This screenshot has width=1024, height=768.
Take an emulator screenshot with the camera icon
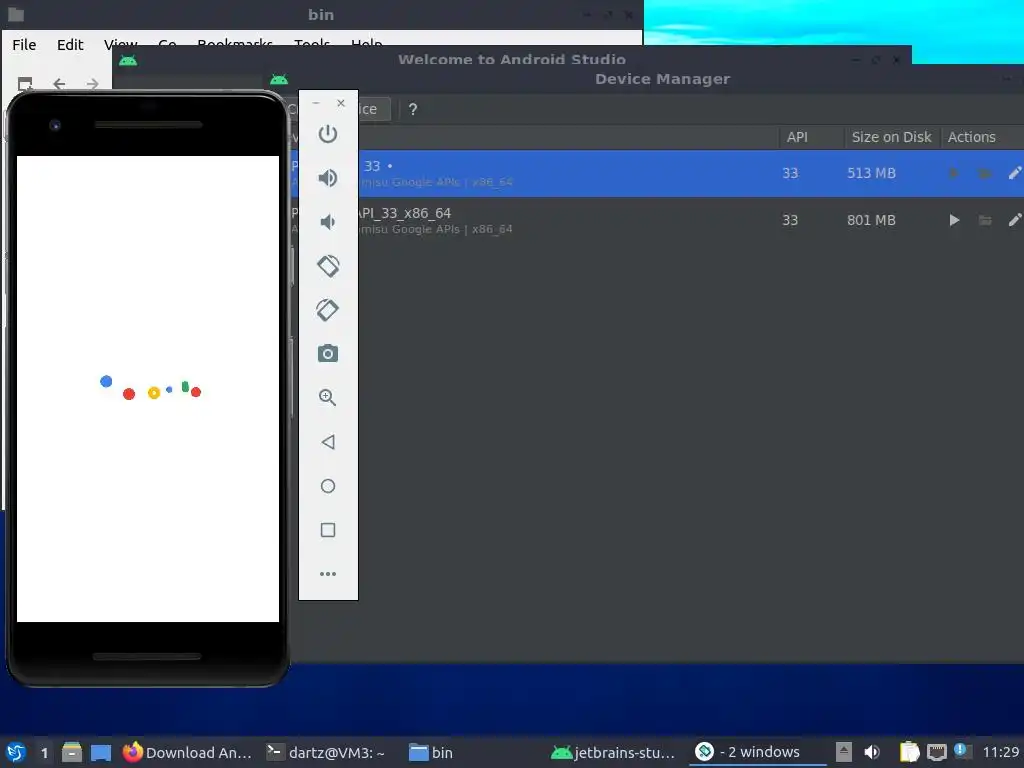tap(328, 353)
